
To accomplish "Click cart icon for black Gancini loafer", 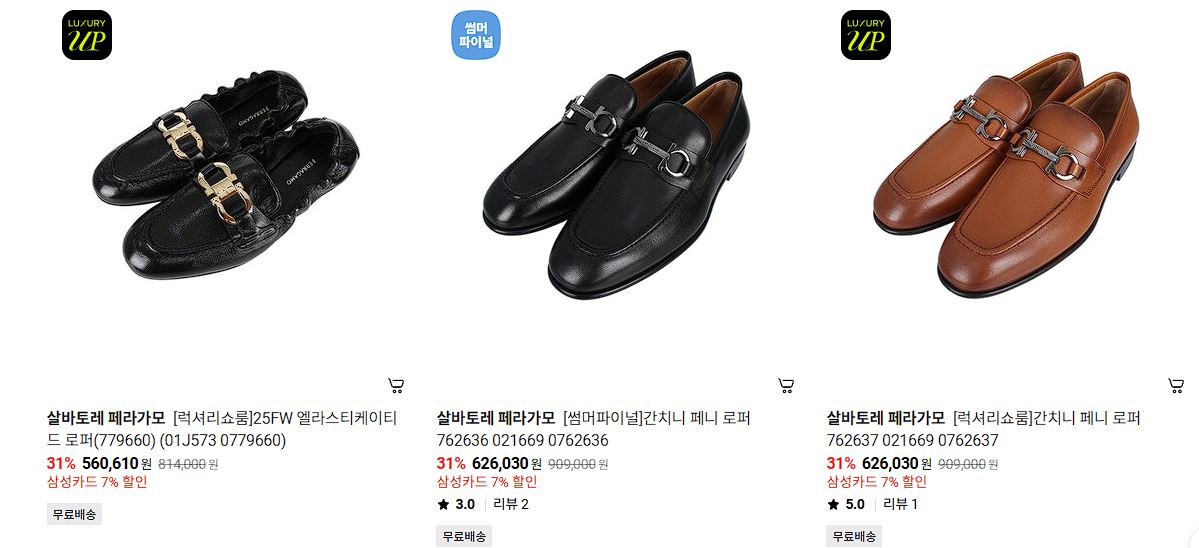I will (786, 385).
